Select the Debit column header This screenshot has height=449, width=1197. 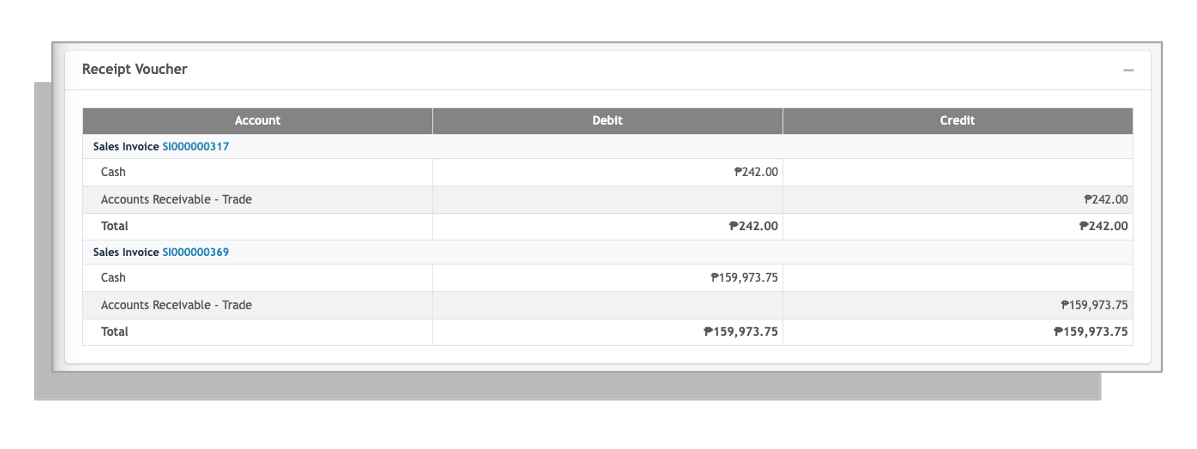pos(608,121)
